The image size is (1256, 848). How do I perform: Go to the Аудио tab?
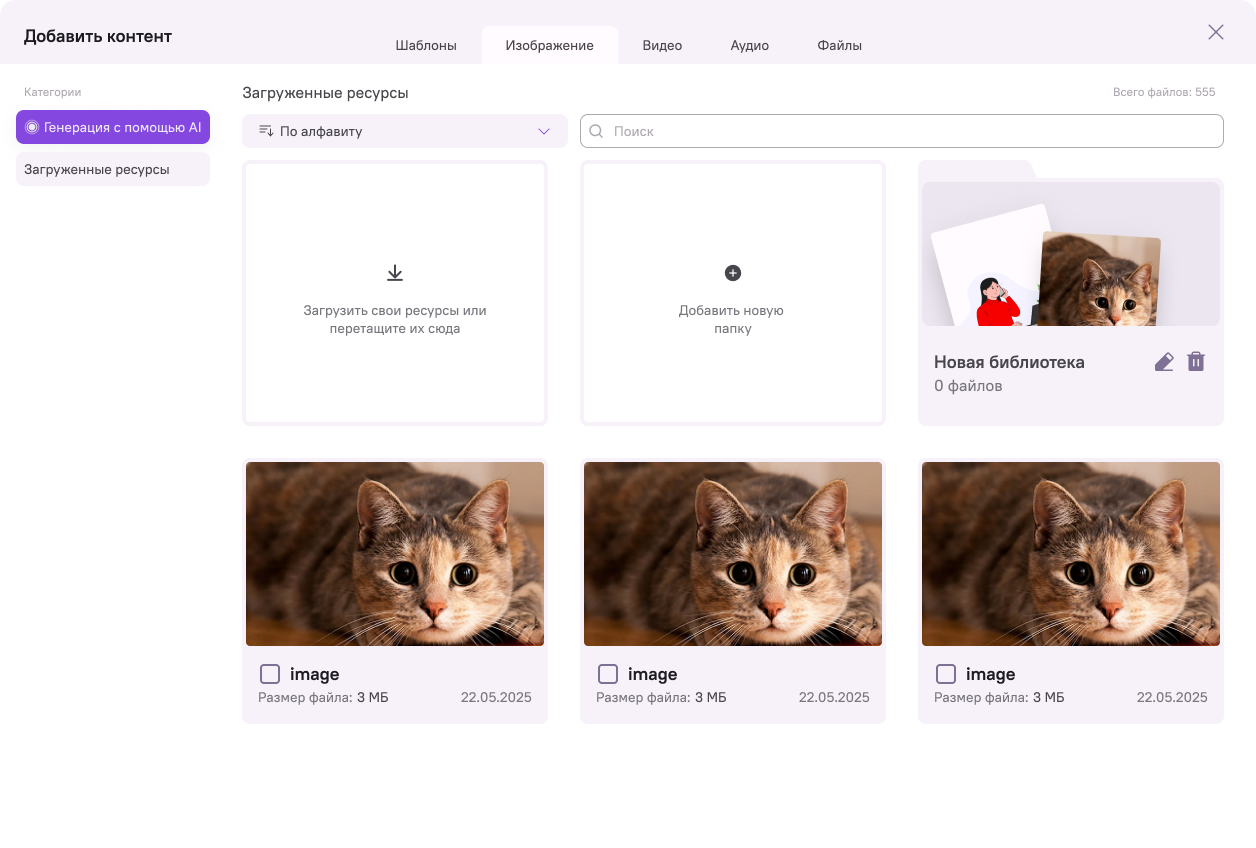click(x=750, y=45)
